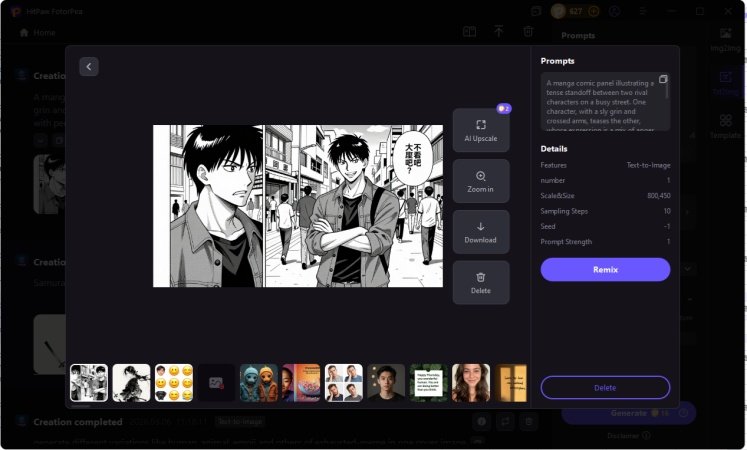The image size is (747, 450).
Task: Open the emoji faces thumbnail
Action: tap(174, 383)
